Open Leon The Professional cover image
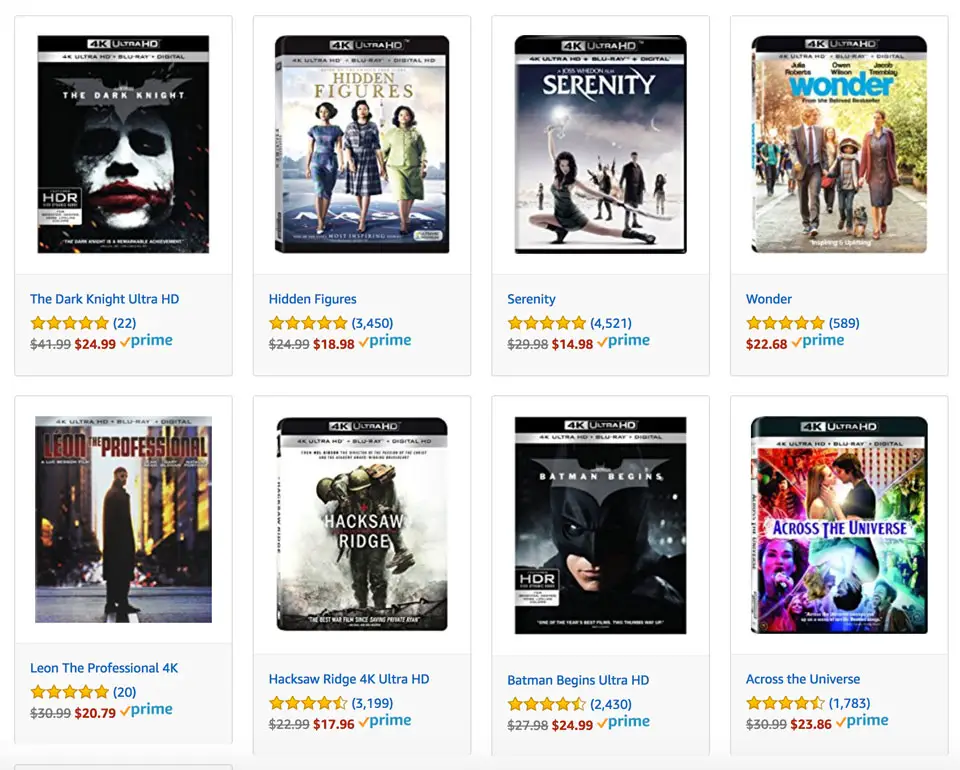 coord(123,519)
